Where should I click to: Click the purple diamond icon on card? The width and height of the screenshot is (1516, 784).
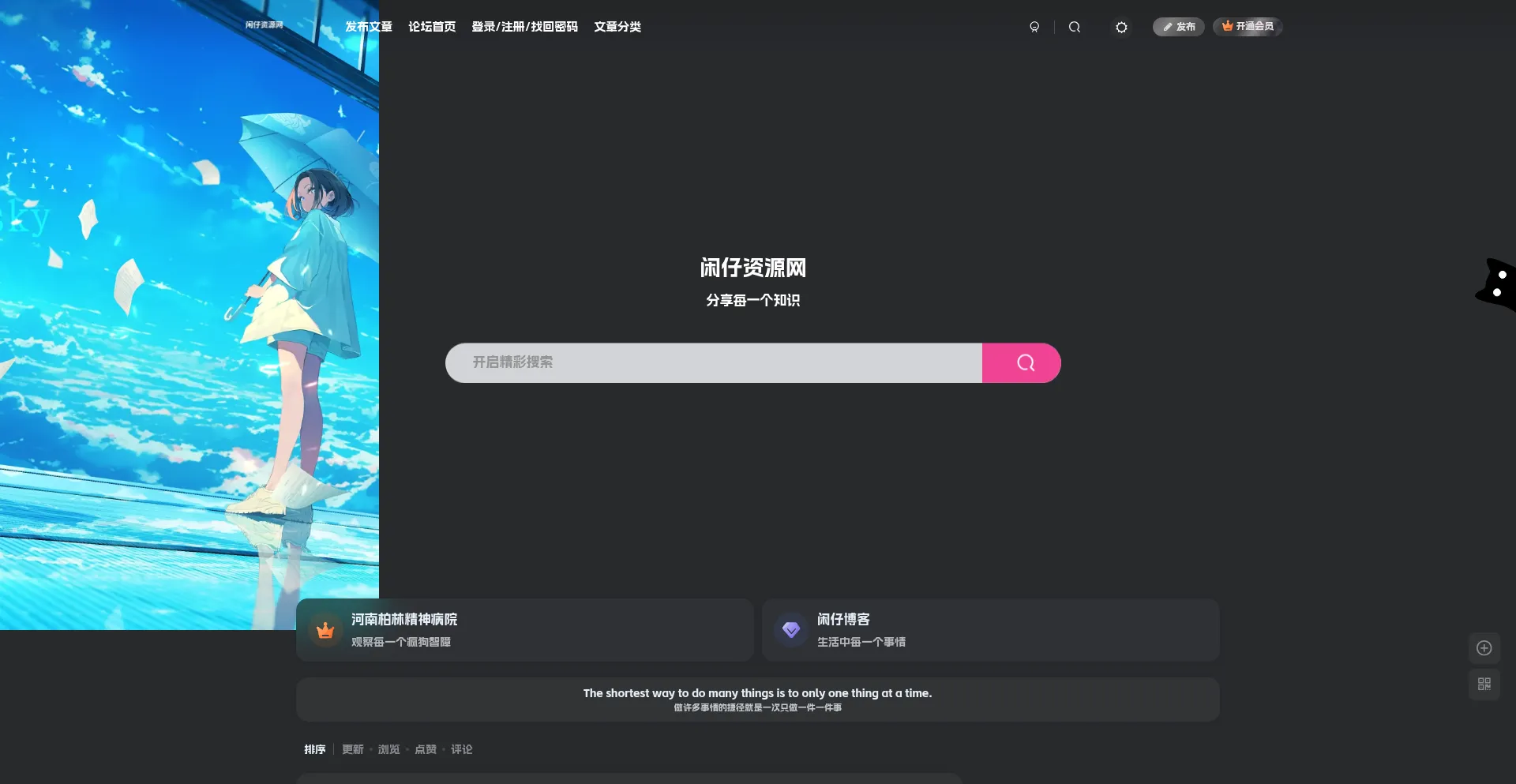791,630
